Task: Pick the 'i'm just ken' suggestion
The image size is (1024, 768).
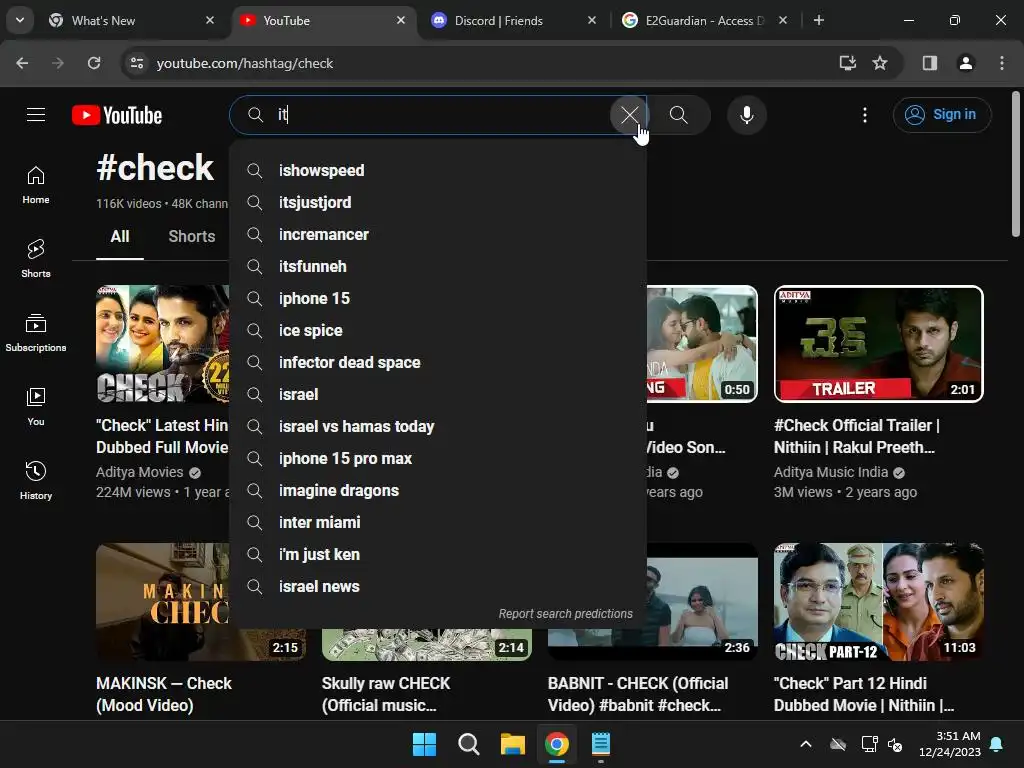Action: [438, 554]
